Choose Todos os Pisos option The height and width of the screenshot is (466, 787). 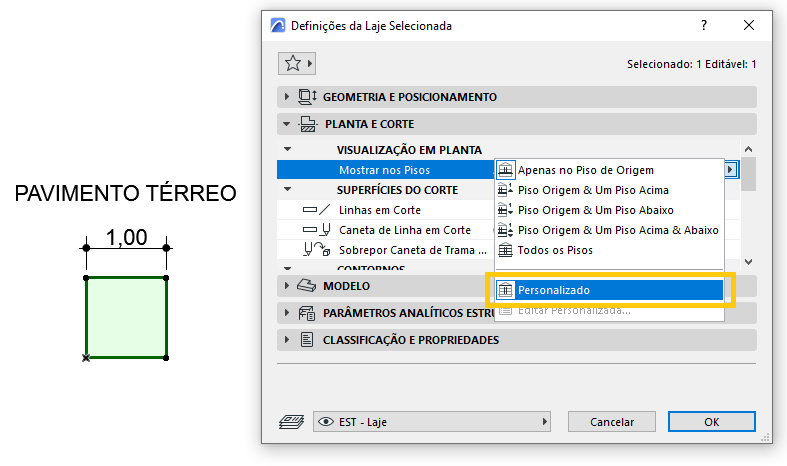(x=554, y=250)
